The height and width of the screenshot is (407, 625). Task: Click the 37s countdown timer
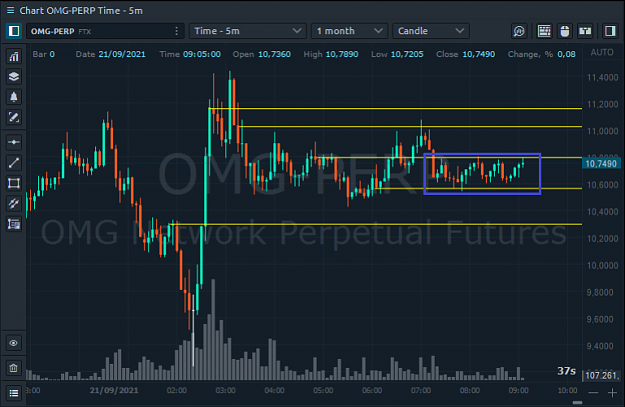tap(566, 371)
